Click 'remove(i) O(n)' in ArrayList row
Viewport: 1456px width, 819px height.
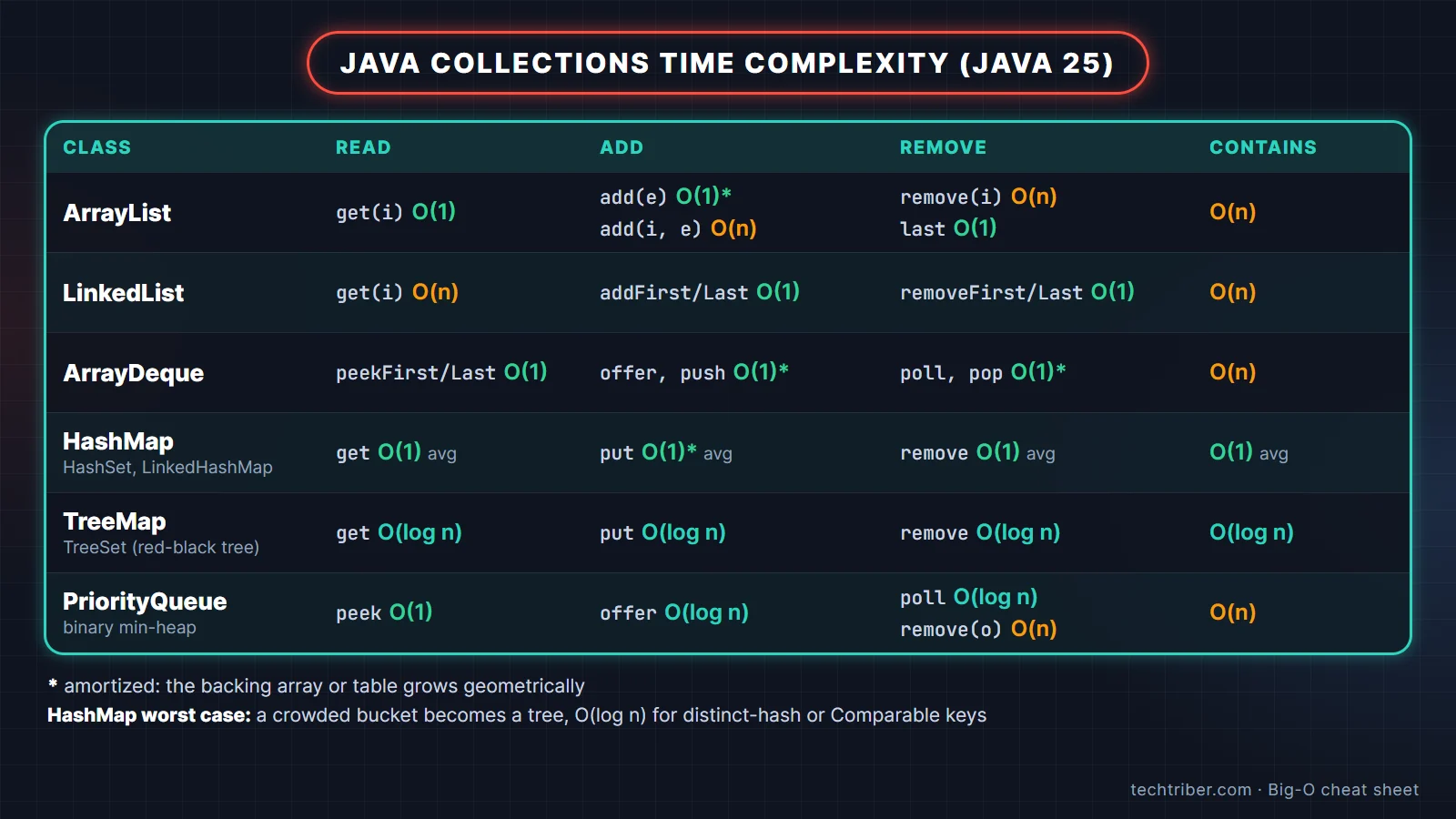point(978,197)
